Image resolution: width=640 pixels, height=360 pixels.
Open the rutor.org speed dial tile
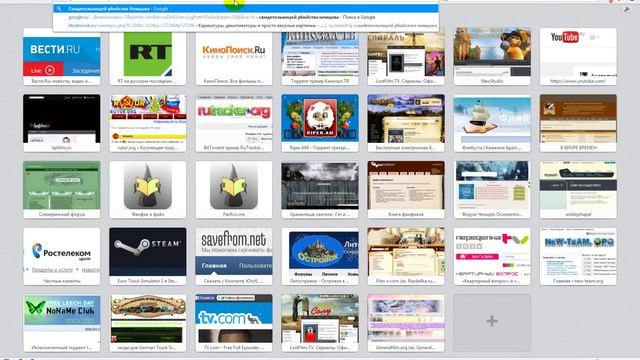click(x=148, y=123)
